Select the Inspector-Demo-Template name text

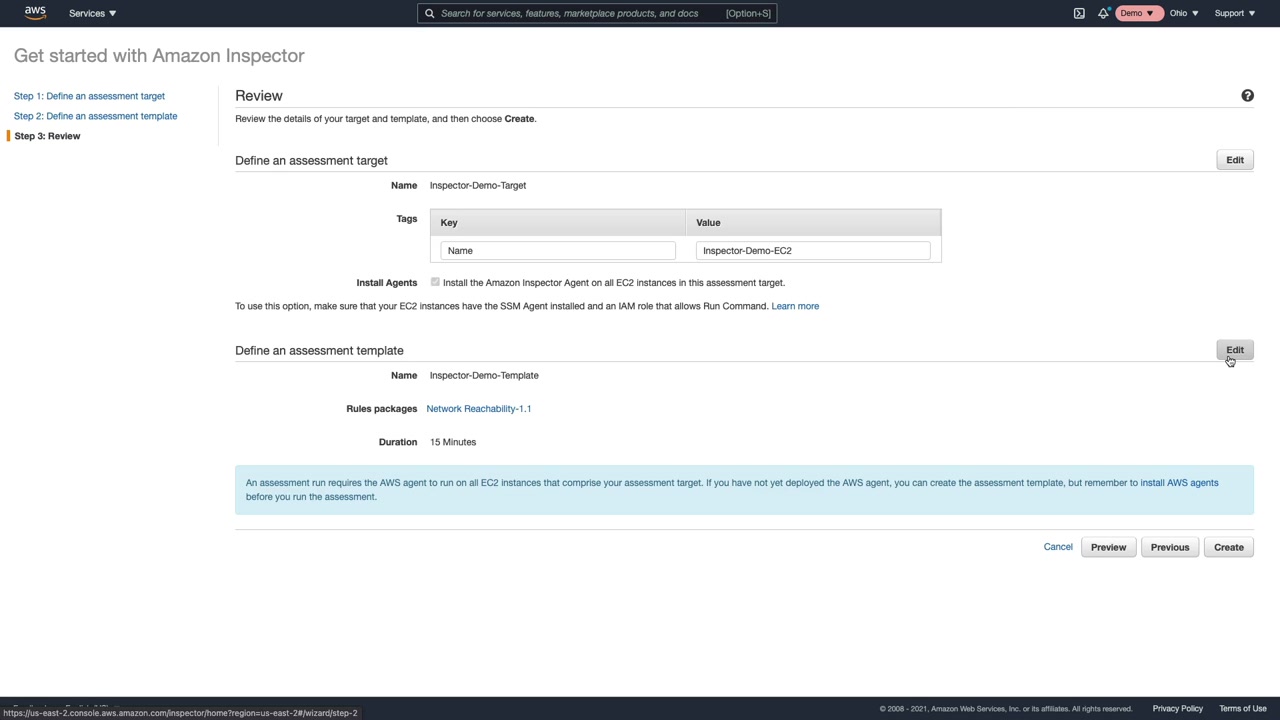484,376
